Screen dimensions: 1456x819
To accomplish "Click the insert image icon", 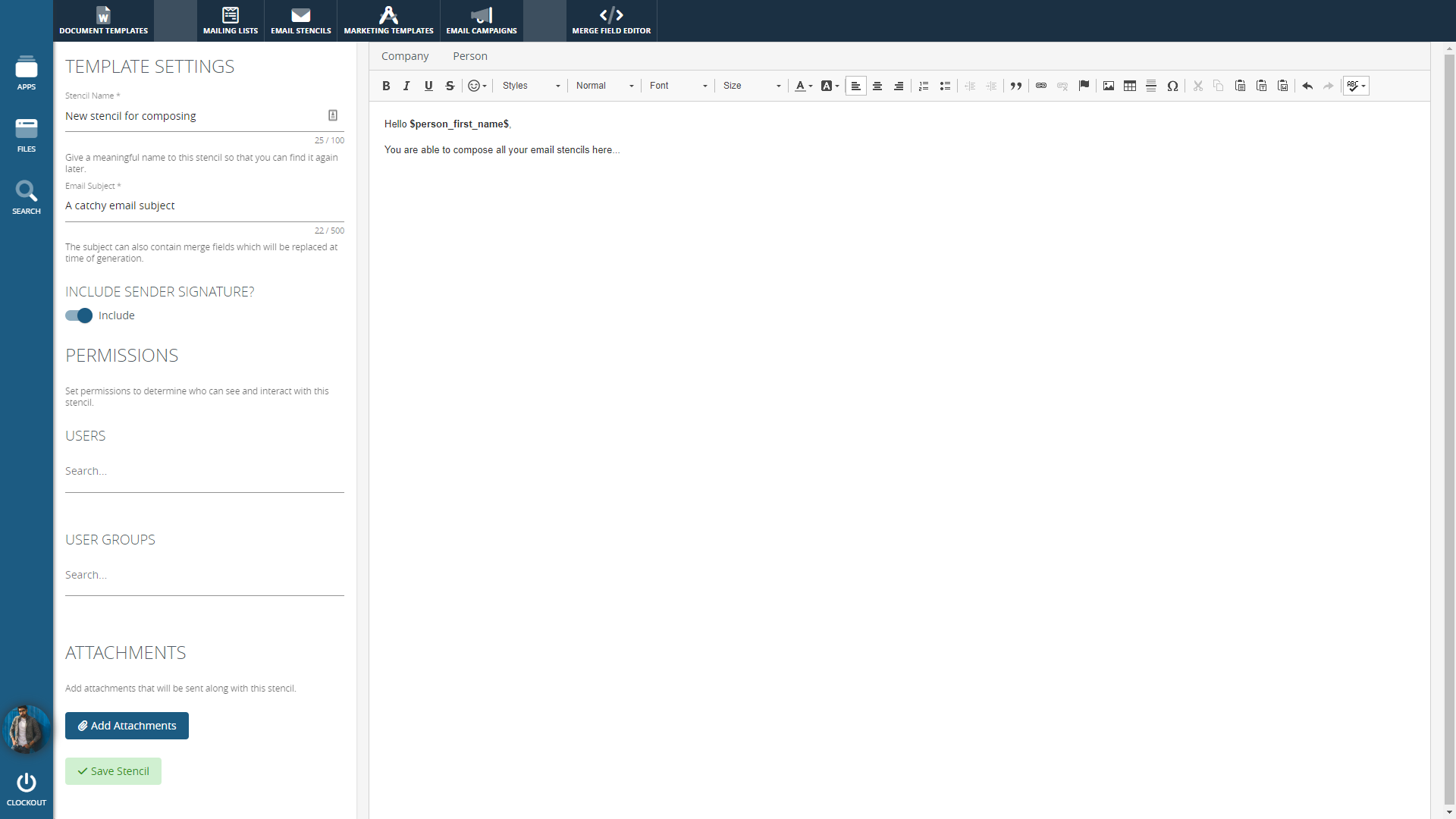I will point(1109,86).
